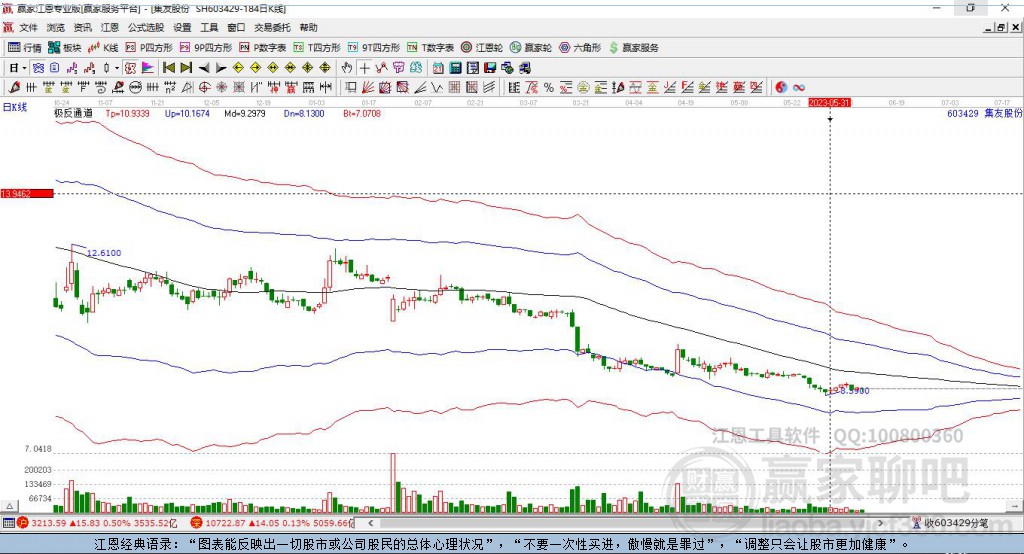This screenshot has height=554, width=1024.
Task: Open the T四方形 tool
Action: click(317, 48)
